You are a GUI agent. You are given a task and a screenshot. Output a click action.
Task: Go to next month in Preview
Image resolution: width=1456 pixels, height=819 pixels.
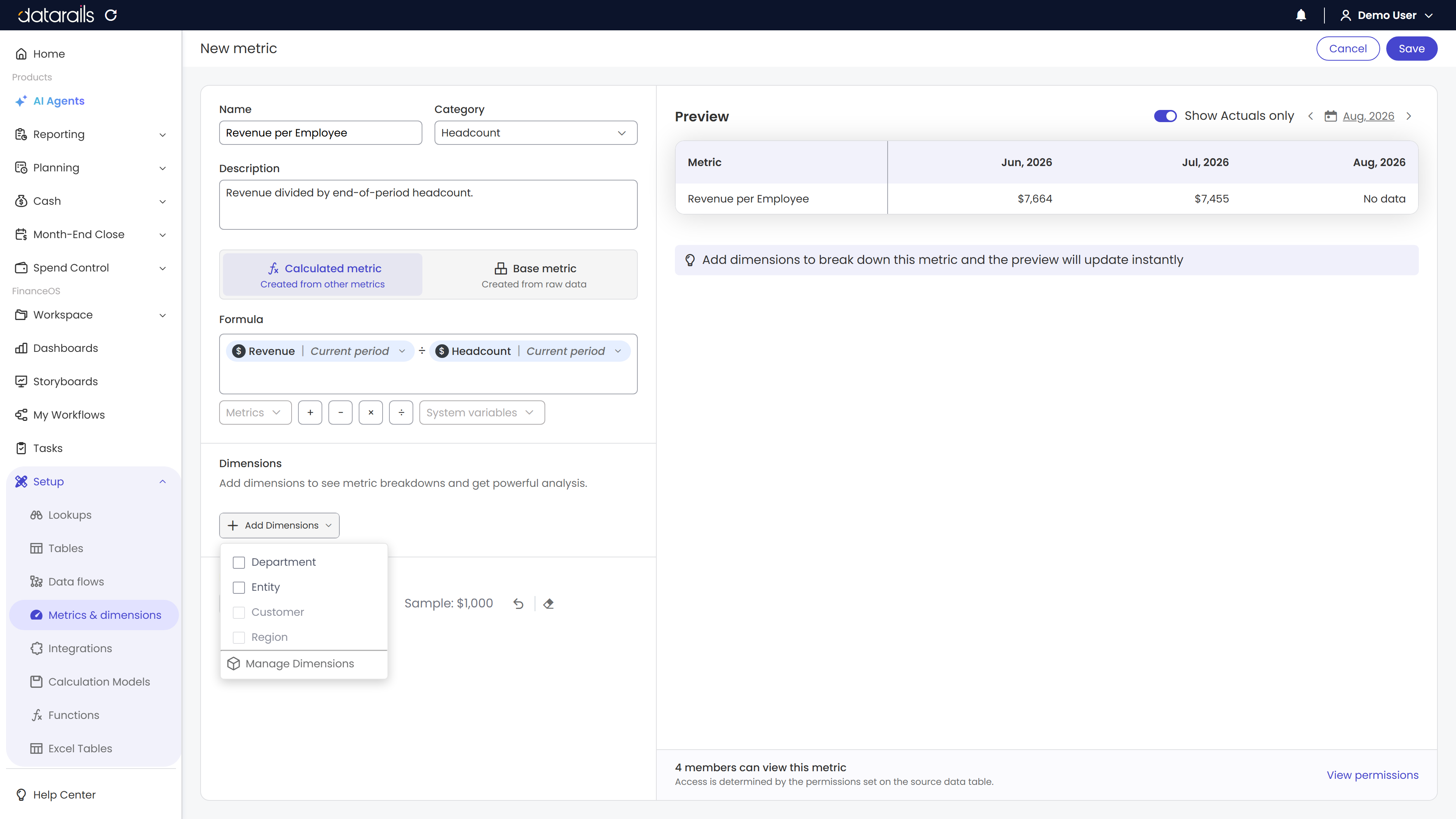[x=1409, y=116]
